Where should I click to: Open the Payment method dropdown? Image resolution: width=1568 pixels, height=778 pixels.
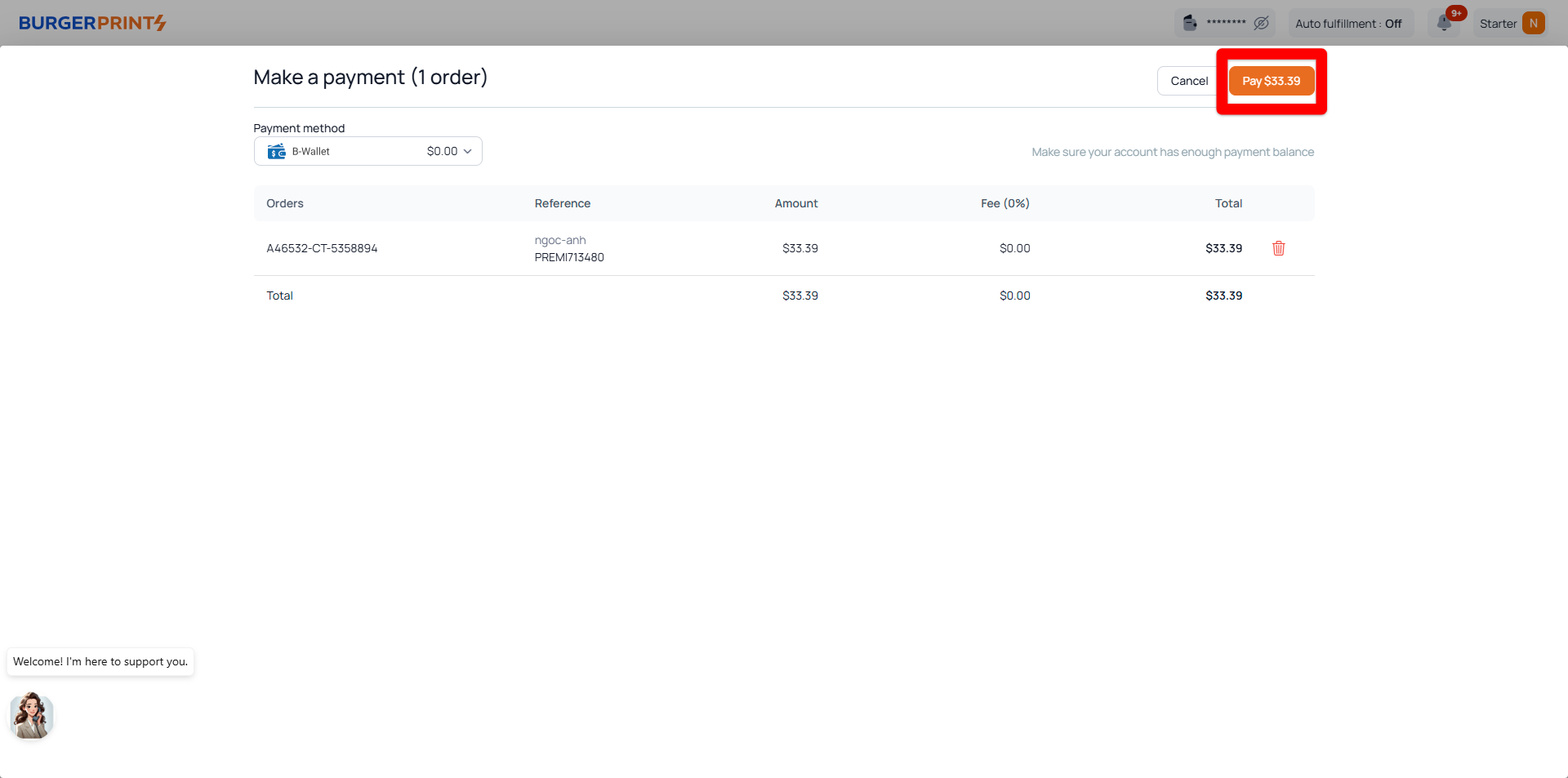click(x=367, y=151)
